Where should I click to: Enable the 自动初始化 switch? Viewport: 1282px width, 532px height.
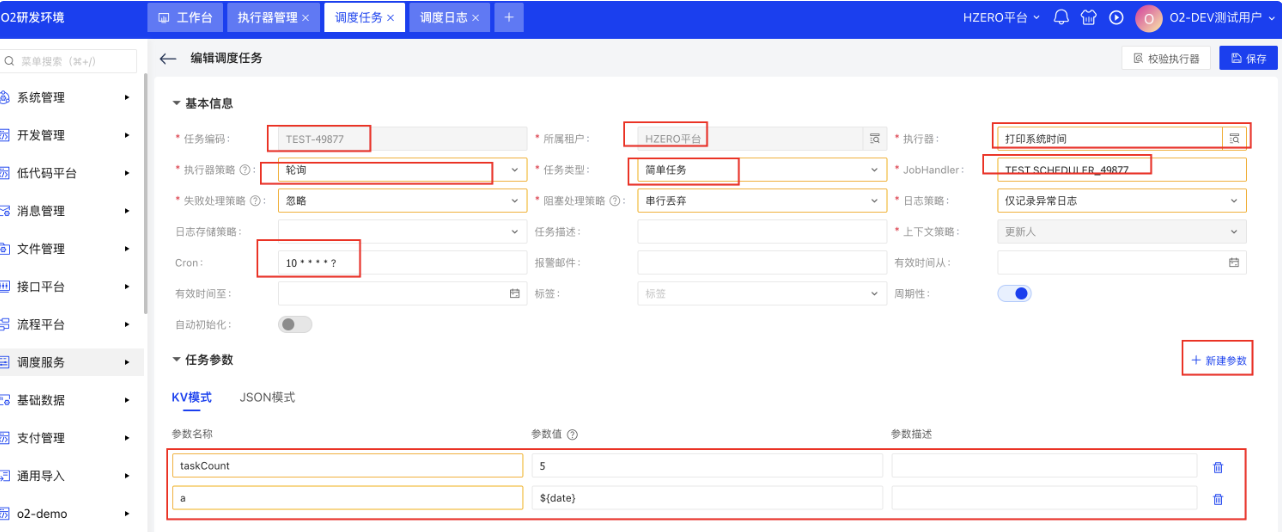(x=295, y=325)
